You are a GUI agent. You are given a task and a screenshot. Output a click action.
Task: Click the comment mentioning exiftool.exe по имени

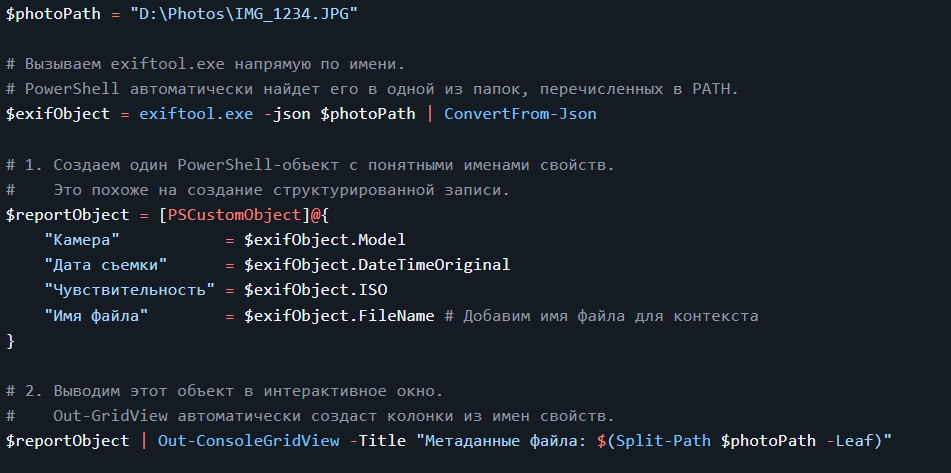tap(205, 64)
